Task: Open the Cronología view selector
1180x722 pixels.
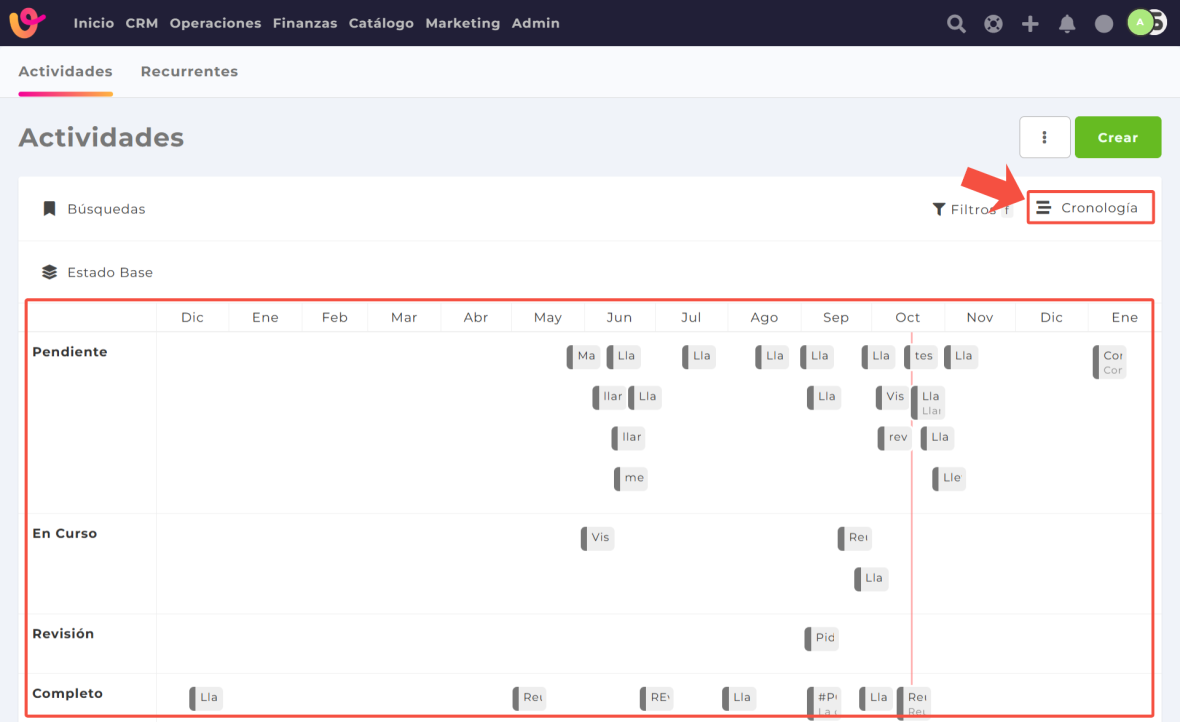Action: 1090,208
